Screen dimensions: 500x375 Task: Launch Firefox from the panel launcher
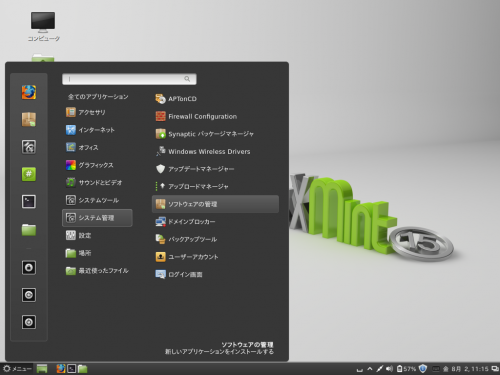pyautogui.click(x=61, y=369)
